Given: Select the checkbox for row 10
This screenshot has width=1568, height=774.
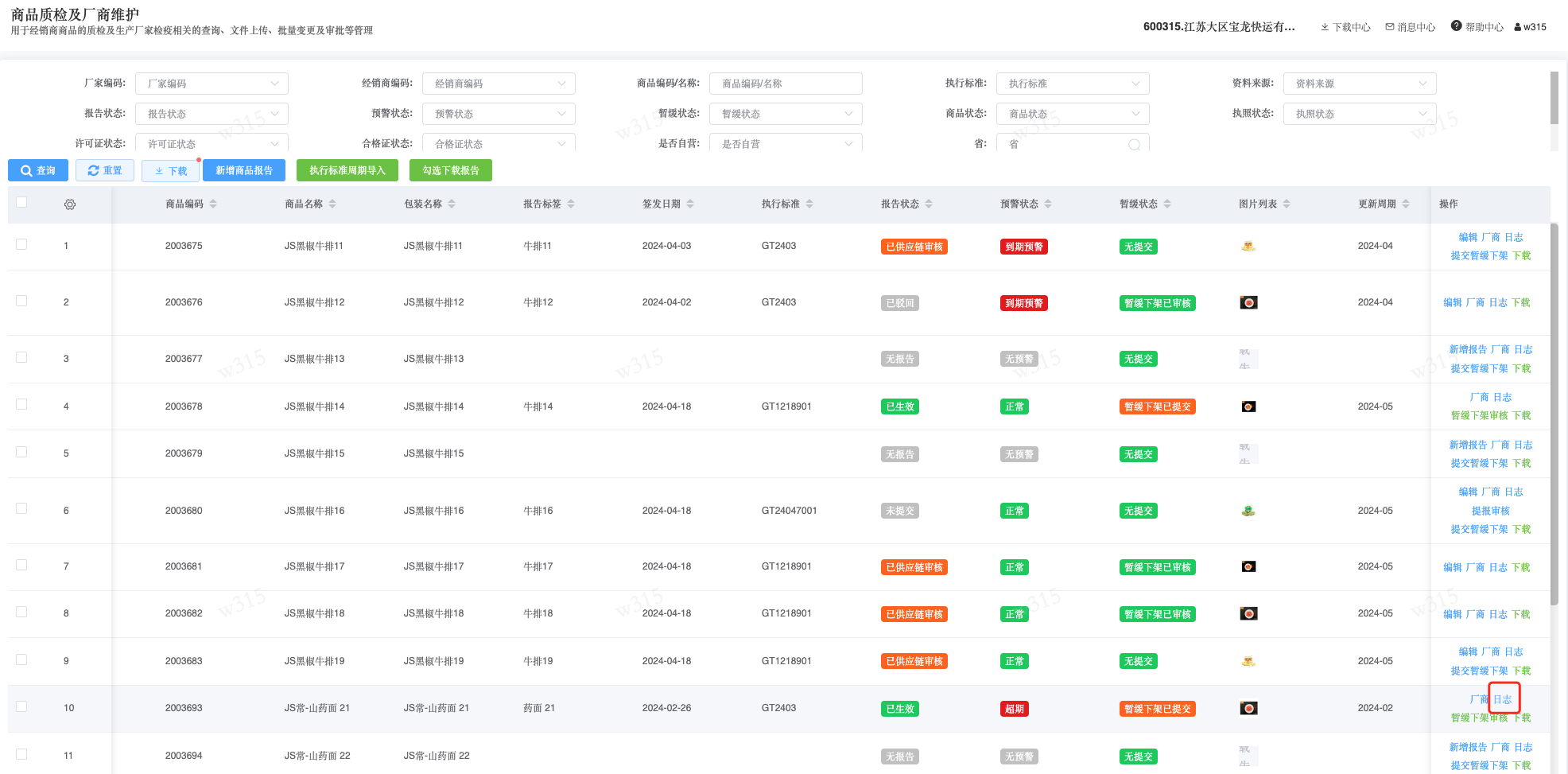Looking at the screenshot, I should 21,706.
